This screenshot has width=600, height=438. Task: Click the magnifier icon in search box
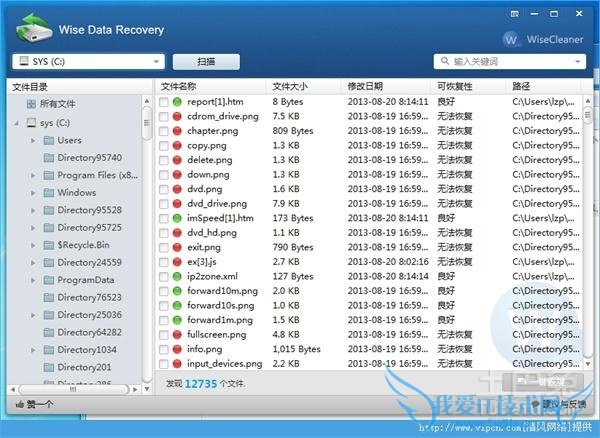pos(445,61)
